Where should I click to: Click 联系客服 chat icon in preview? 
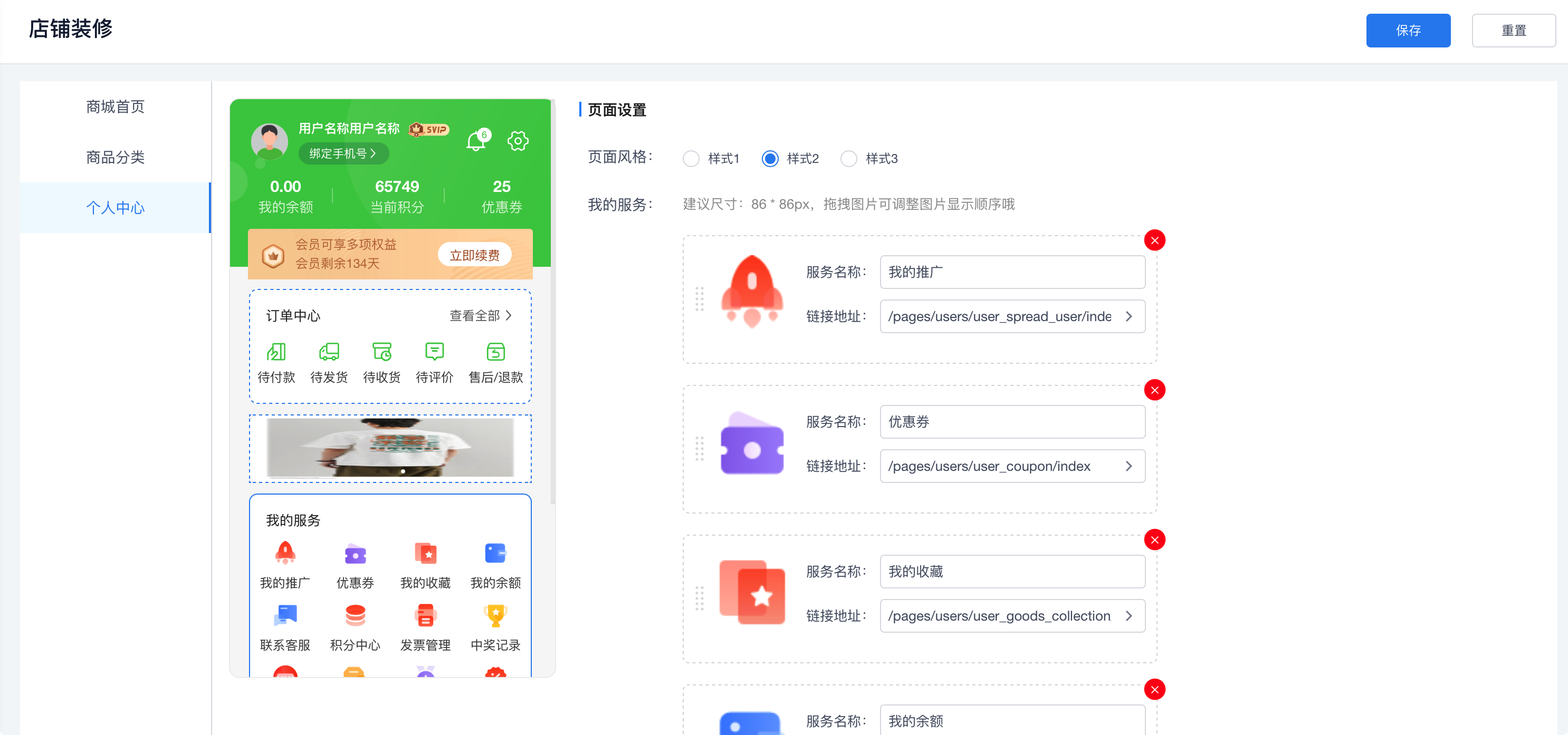click(285, 615)
